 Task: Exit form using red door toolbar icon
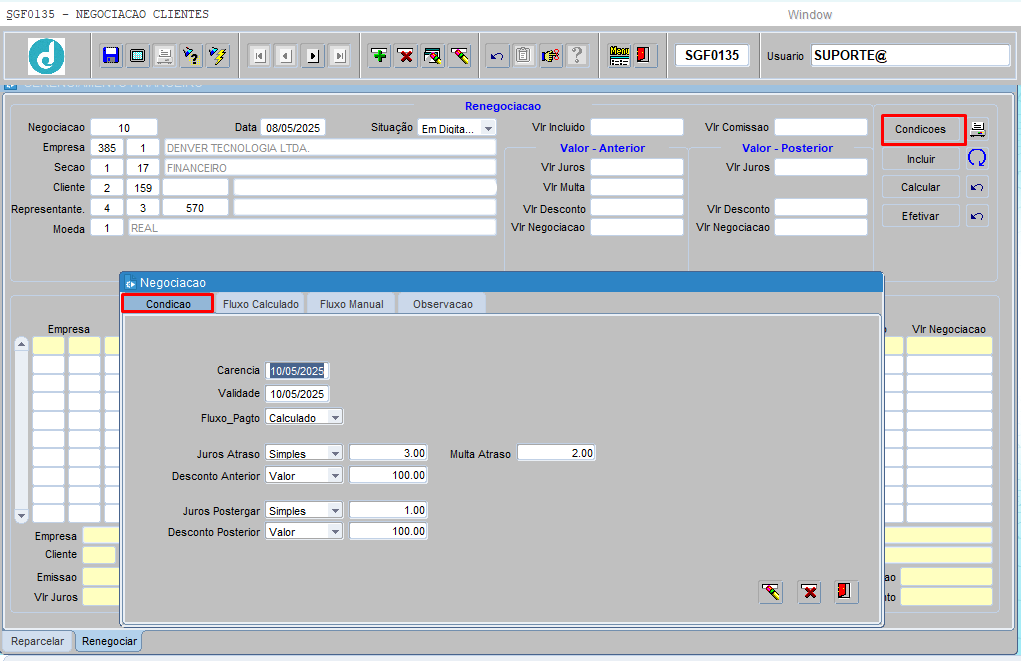click(x=644, y=55)
